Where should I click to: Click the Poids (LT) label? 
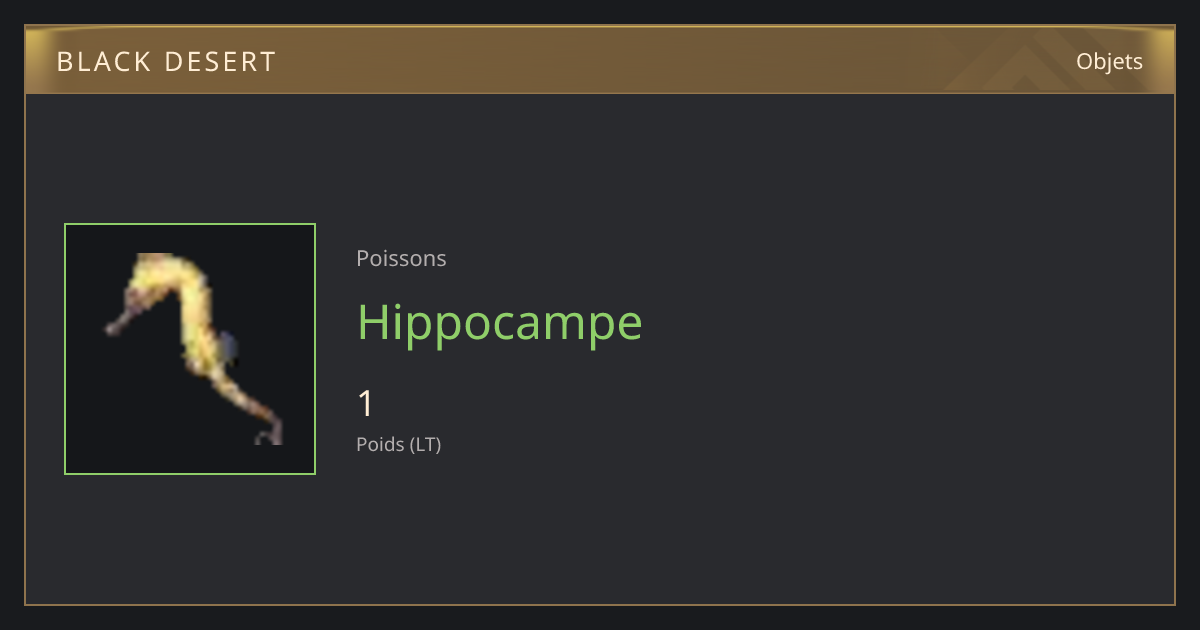398,444
